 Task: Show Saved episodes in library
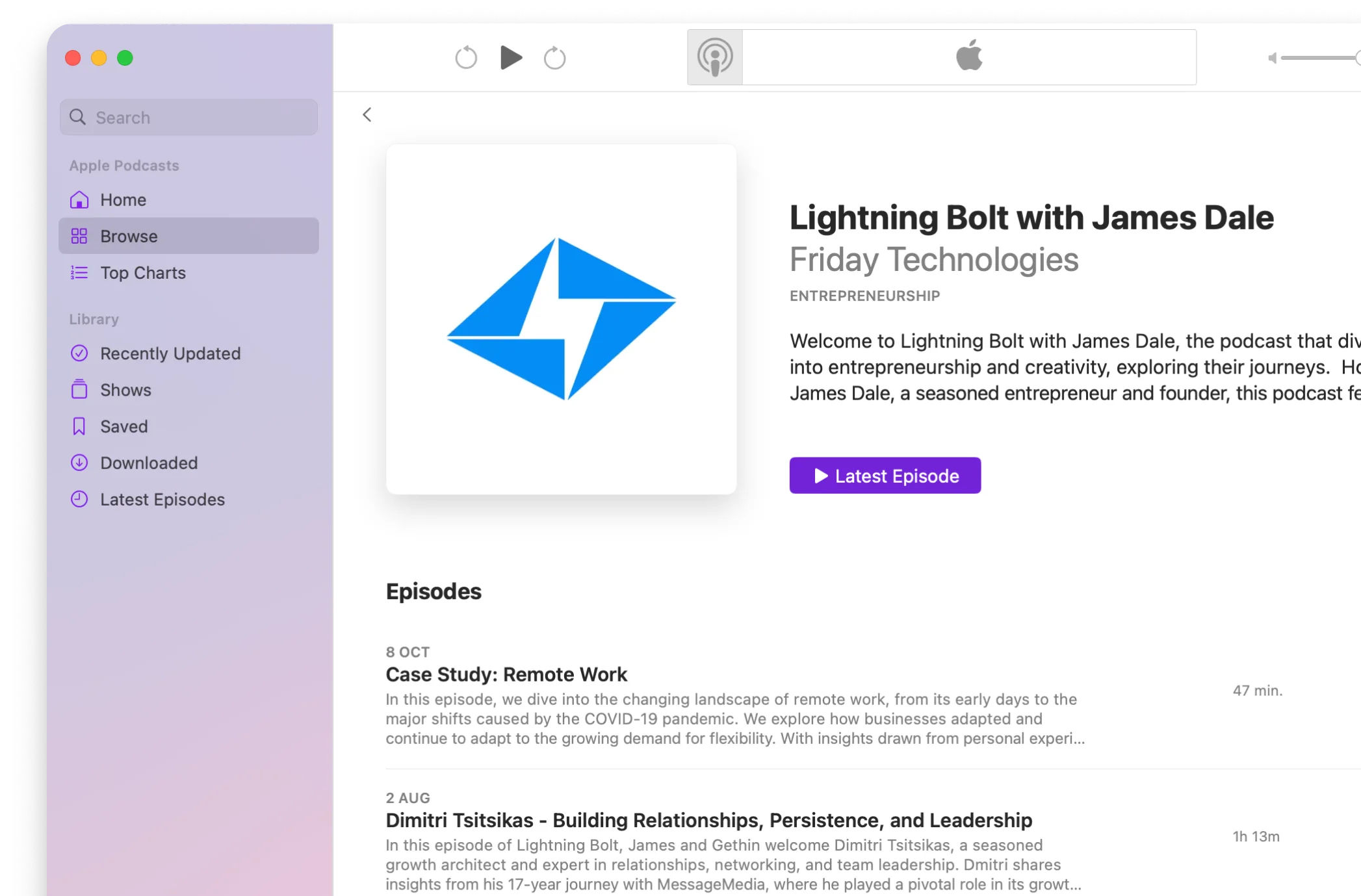point(123,426)
